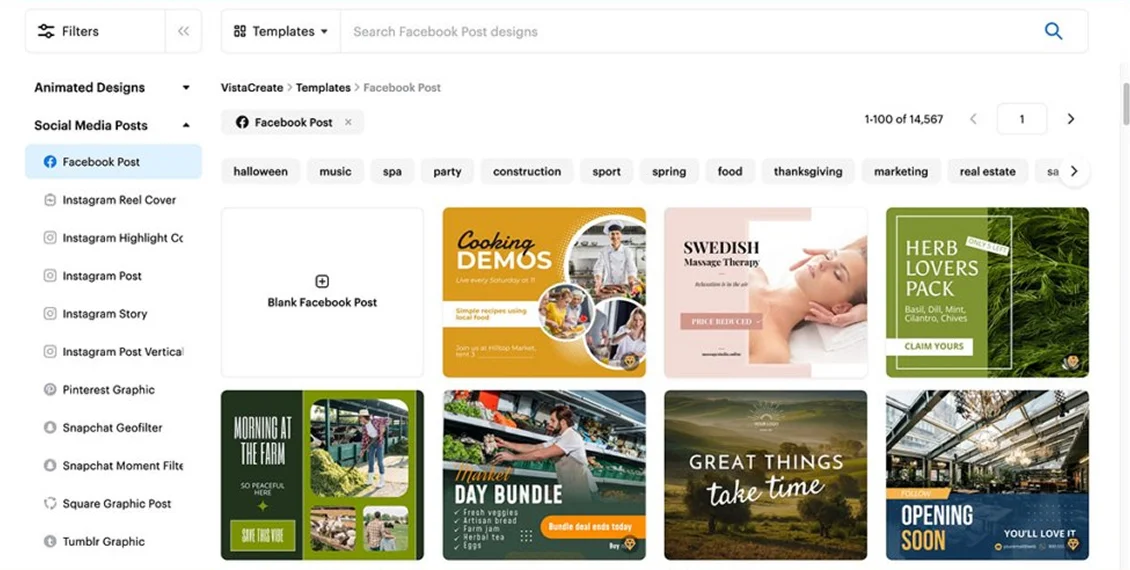1130x570 pixels.
Task: Show more tag suggestions with right arrow
Action: click(1074, 172)
